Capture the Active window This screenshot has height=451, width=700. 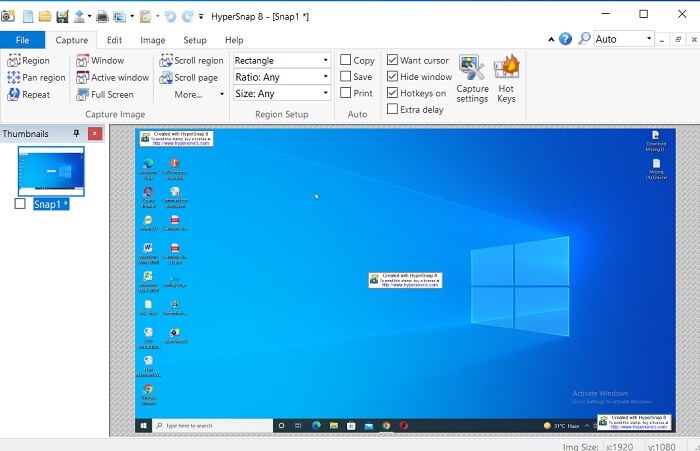tap(112, 77)
